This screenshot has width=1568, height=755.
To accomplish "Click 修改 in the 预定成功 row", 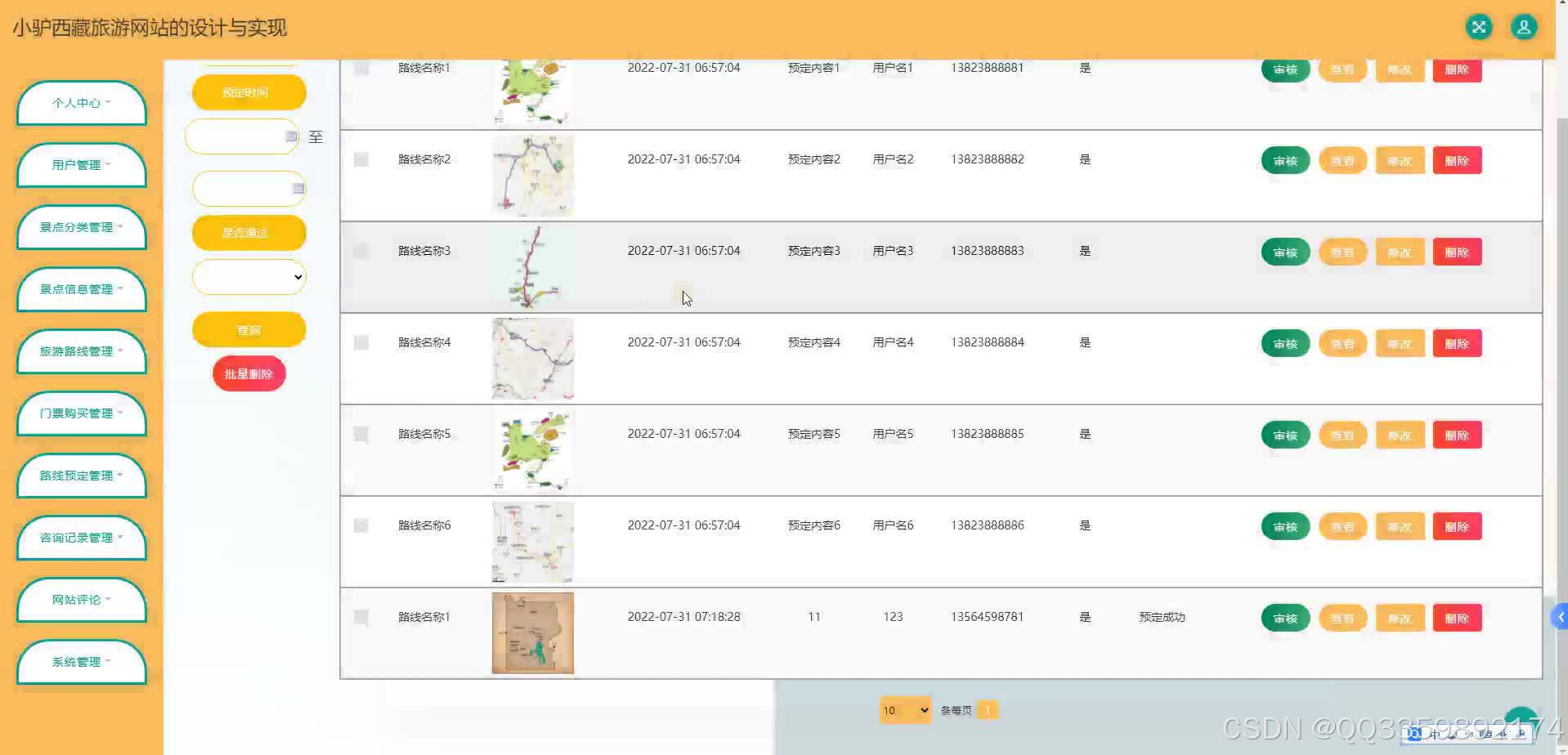I will point(1400,619).
